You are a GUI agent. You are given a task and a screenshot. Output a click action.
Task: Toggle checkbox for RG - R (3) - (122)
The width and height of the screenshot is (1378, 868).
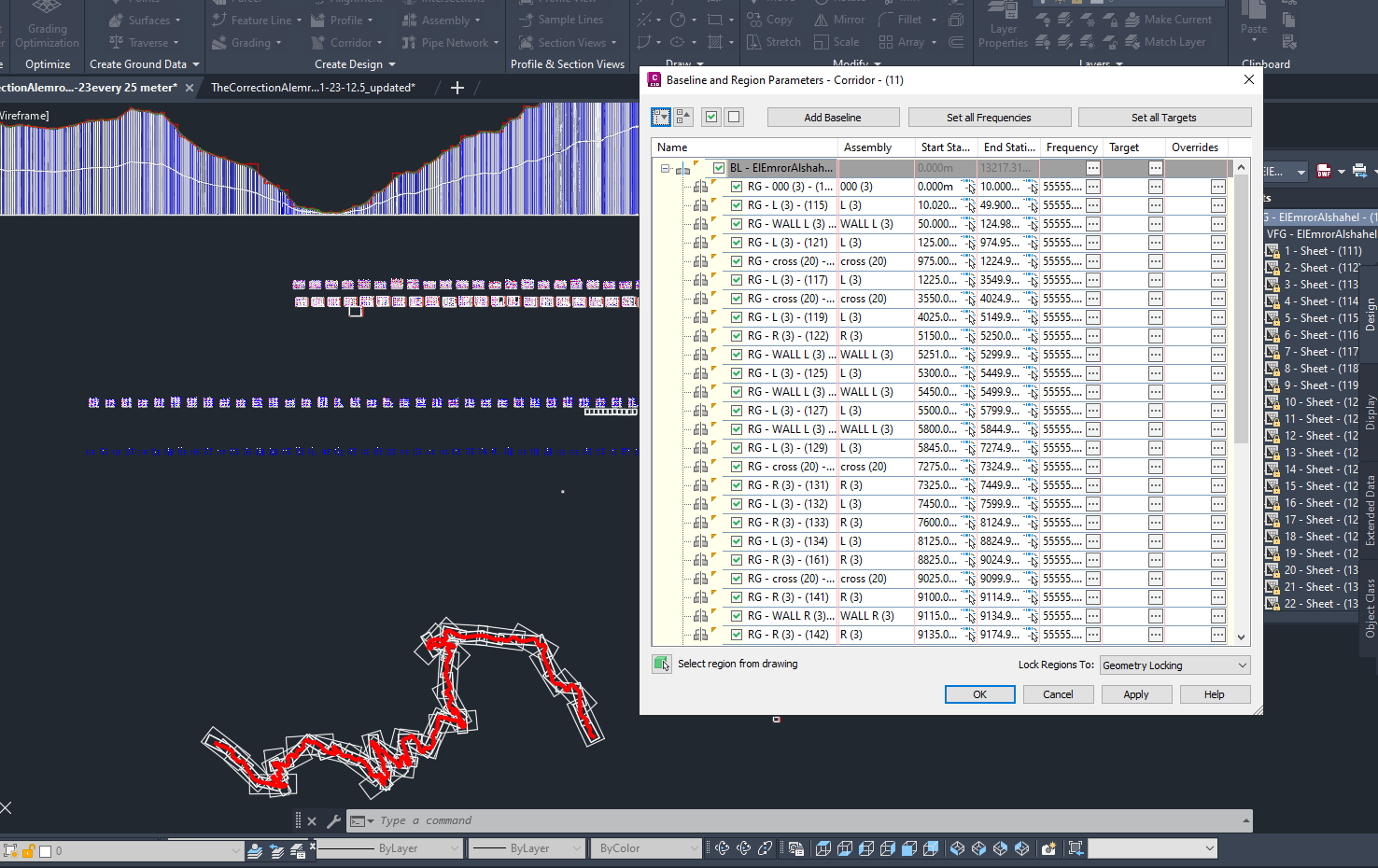click(737, 336)
